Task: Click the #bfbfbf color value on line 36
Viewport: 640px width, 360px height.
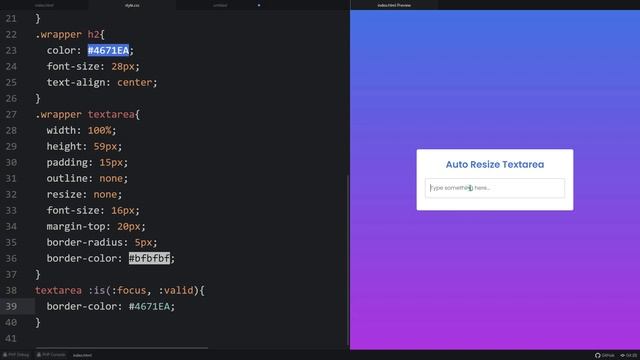Action: pos(149,258)
